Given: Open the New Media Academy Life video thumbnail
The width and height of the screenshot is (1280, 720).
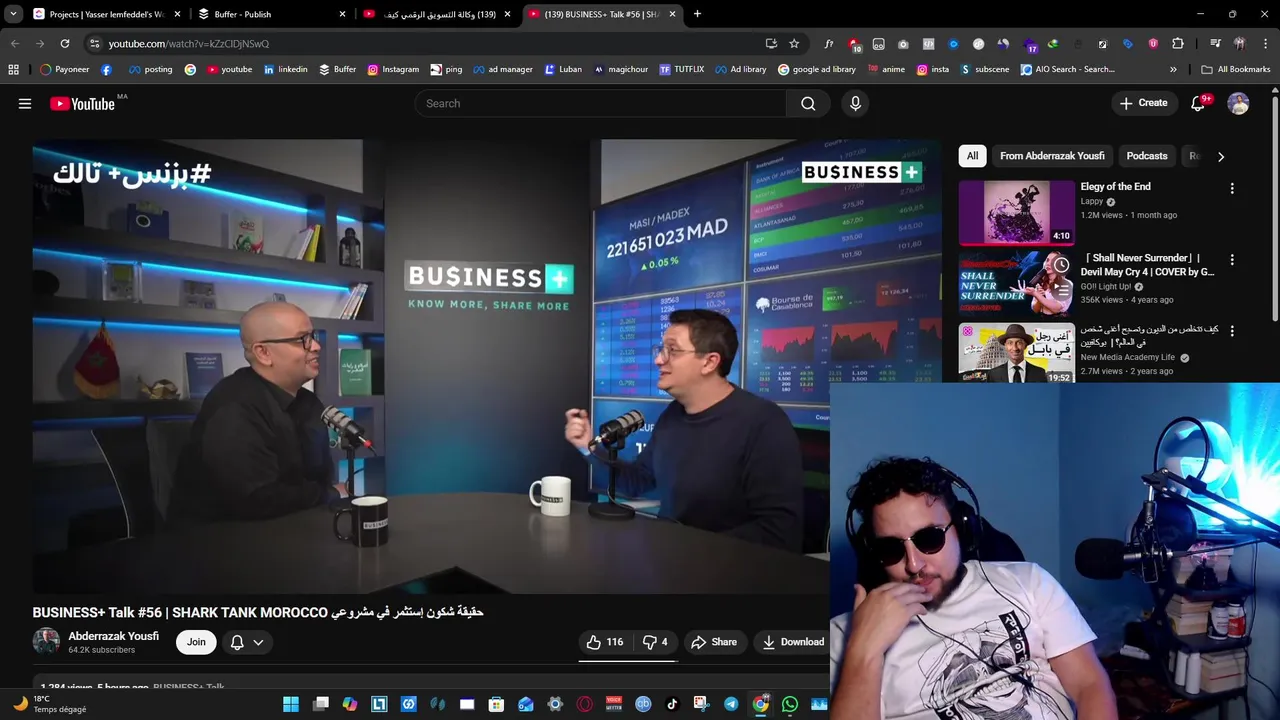Looking at the screenshot, I should 1016,353.
